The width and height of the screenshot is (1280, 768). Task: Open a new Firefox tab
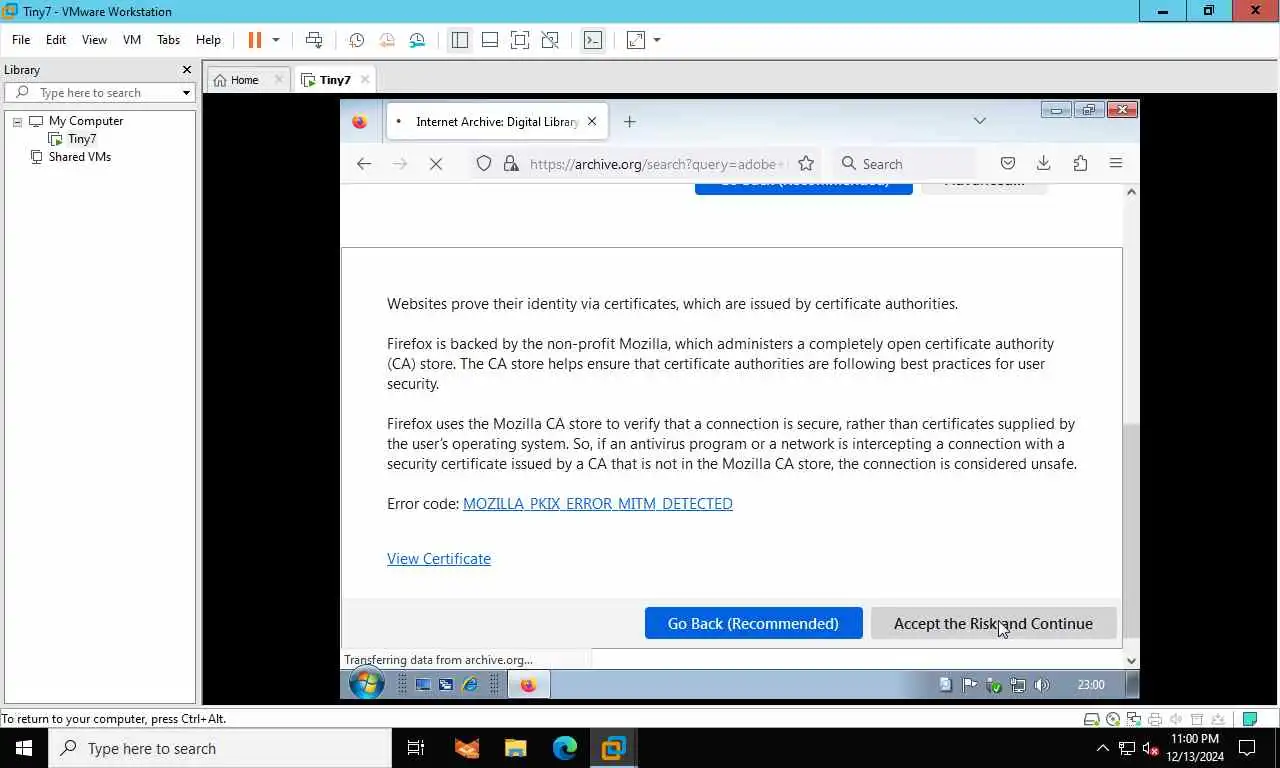629,122
